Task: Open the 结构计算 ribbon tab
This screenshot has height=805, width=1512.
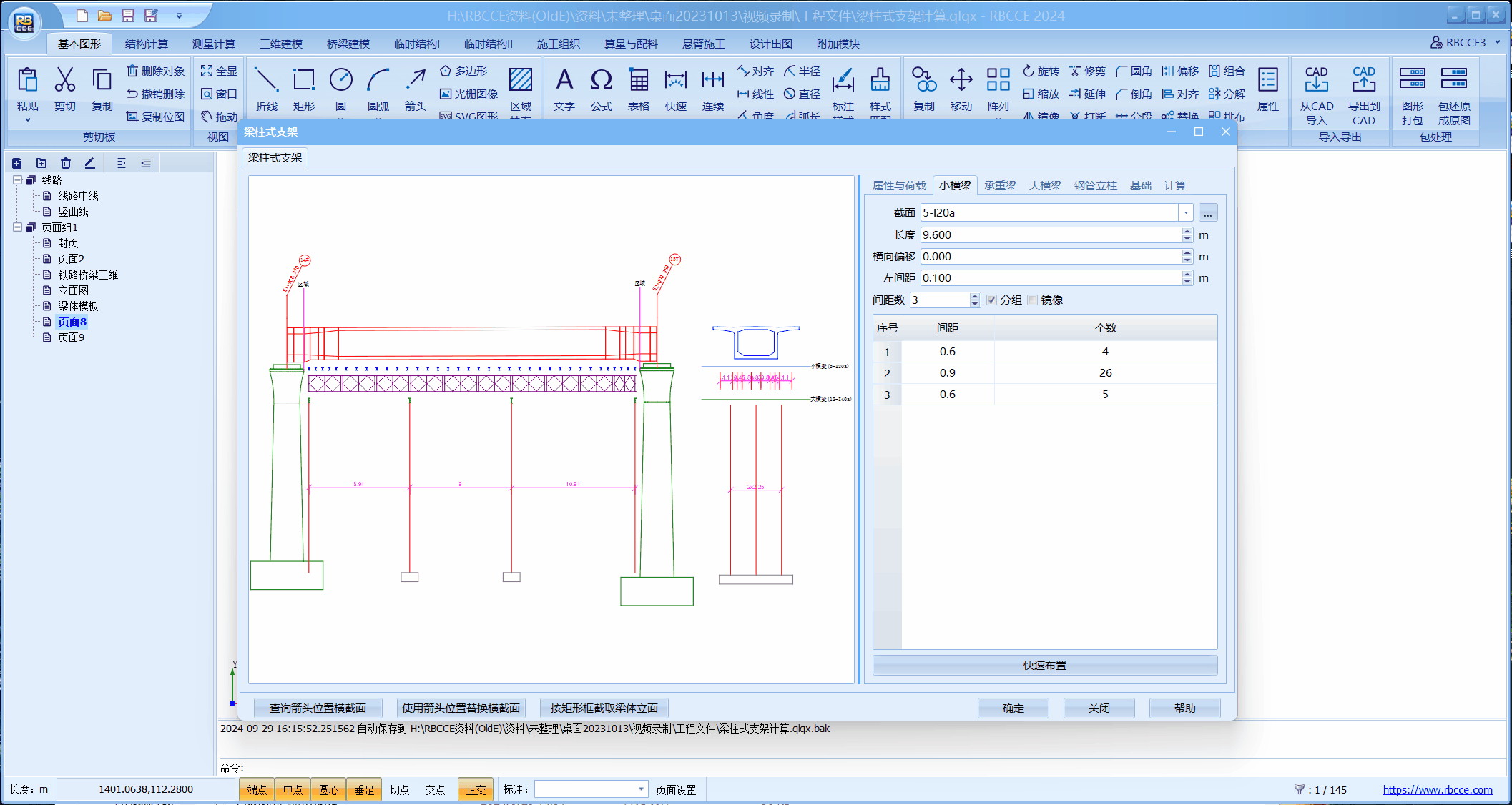Action: point(146,44)
